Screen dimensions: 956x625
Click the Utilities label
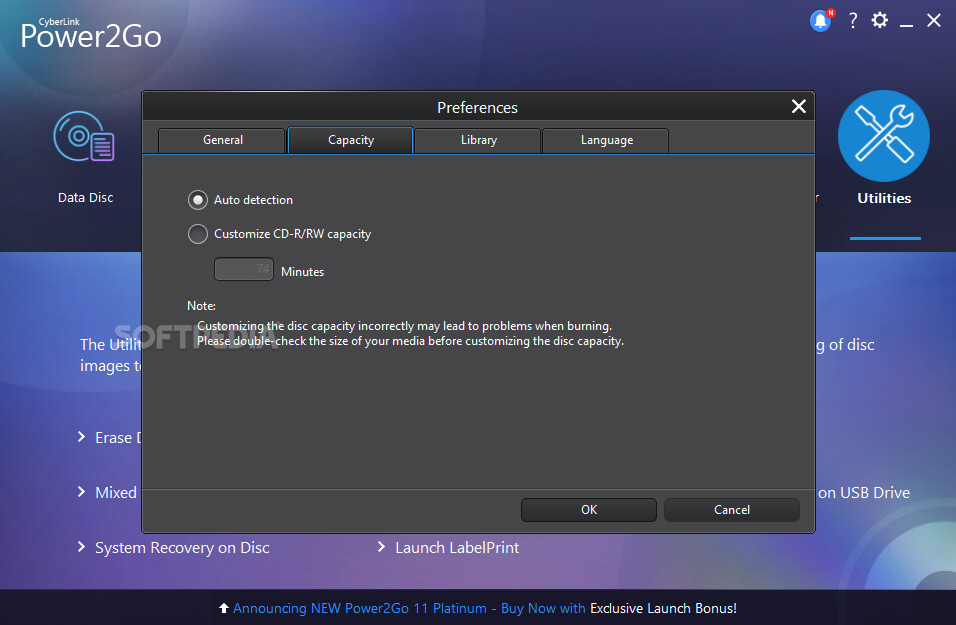[884, 198]
